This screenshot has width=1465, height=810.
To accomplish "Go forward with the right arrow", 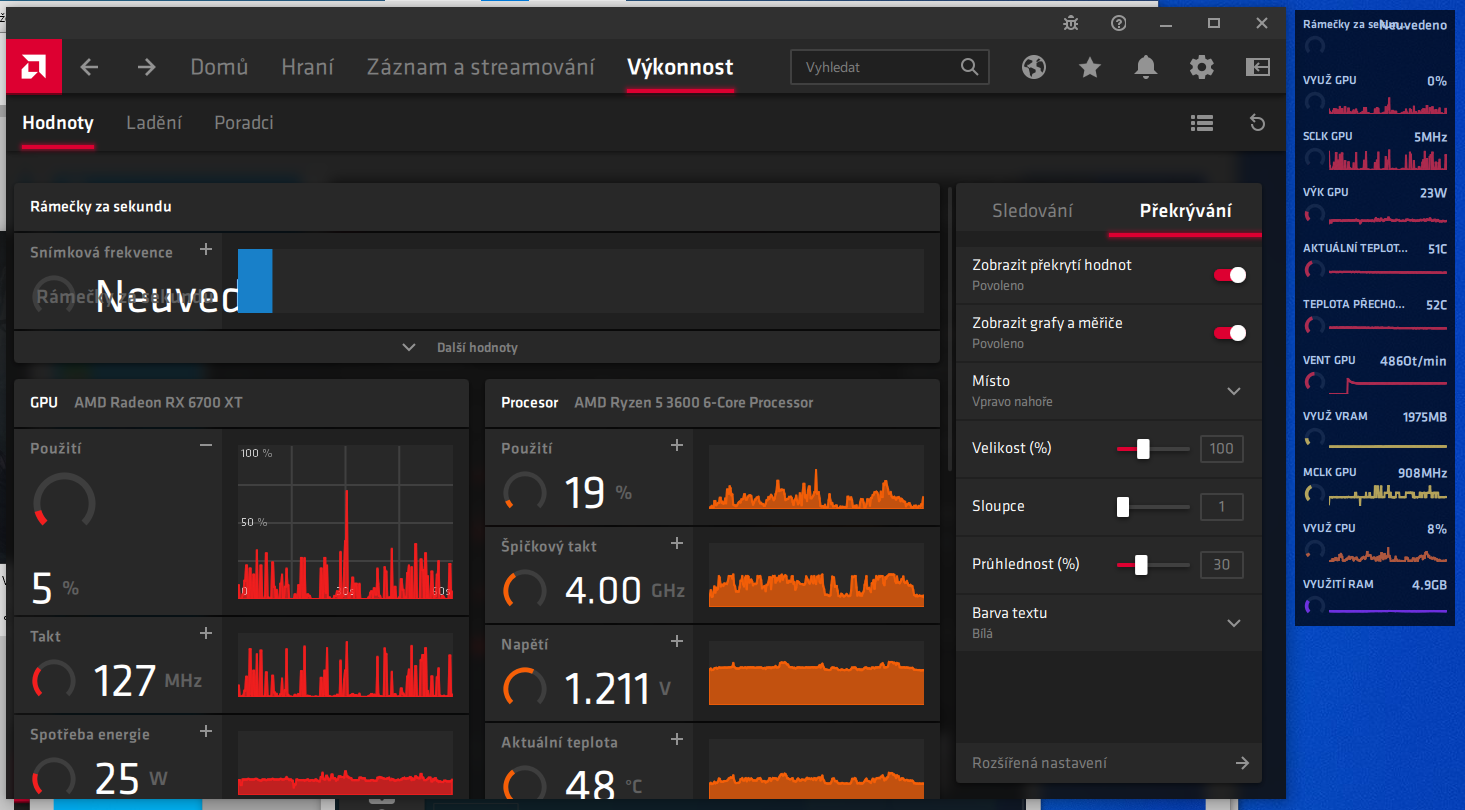I will tap(147, 67).
